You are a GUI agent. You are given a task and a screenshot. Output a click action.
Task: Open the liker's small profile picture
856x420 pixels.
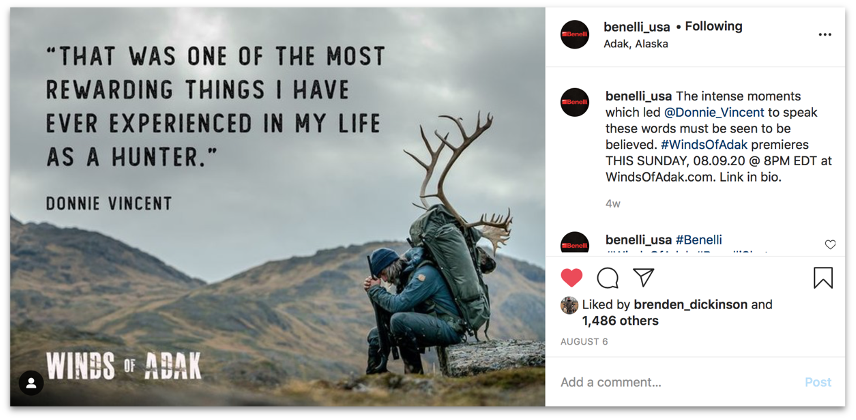569,305
